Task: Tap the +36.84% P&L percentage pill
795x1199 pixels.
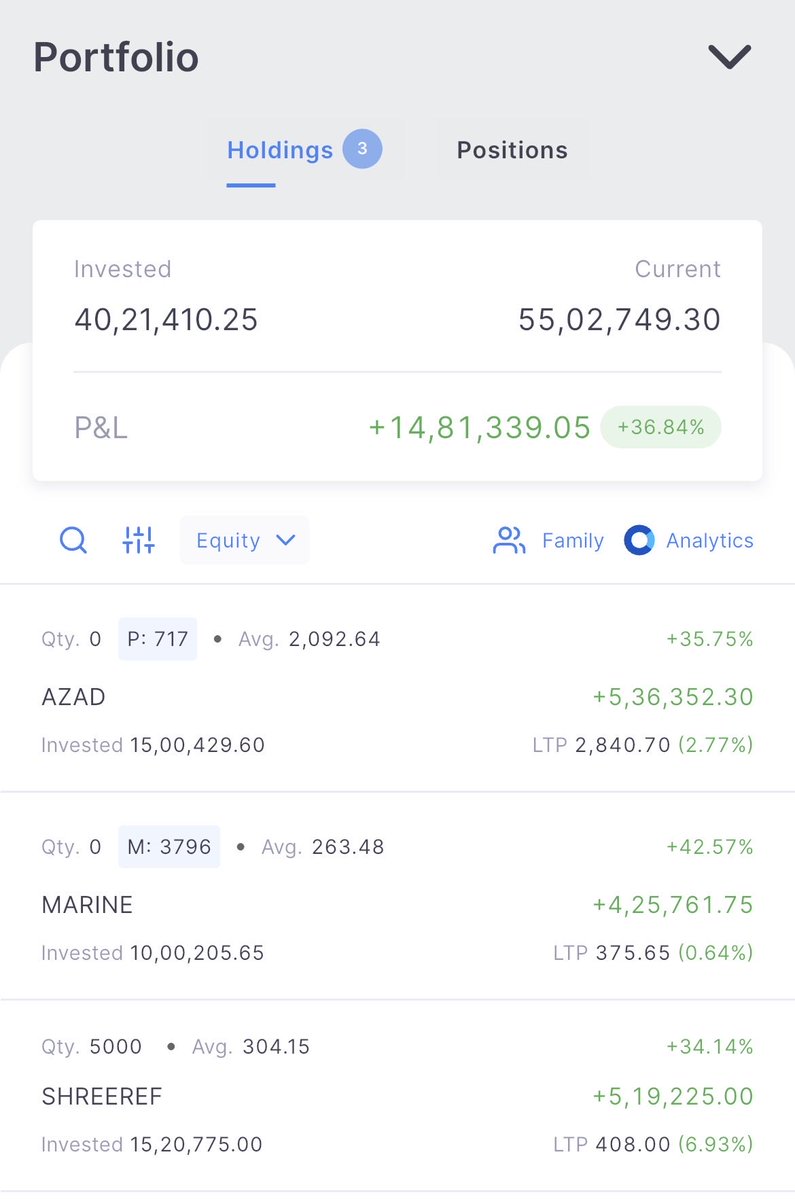Action: coord(660,427)
